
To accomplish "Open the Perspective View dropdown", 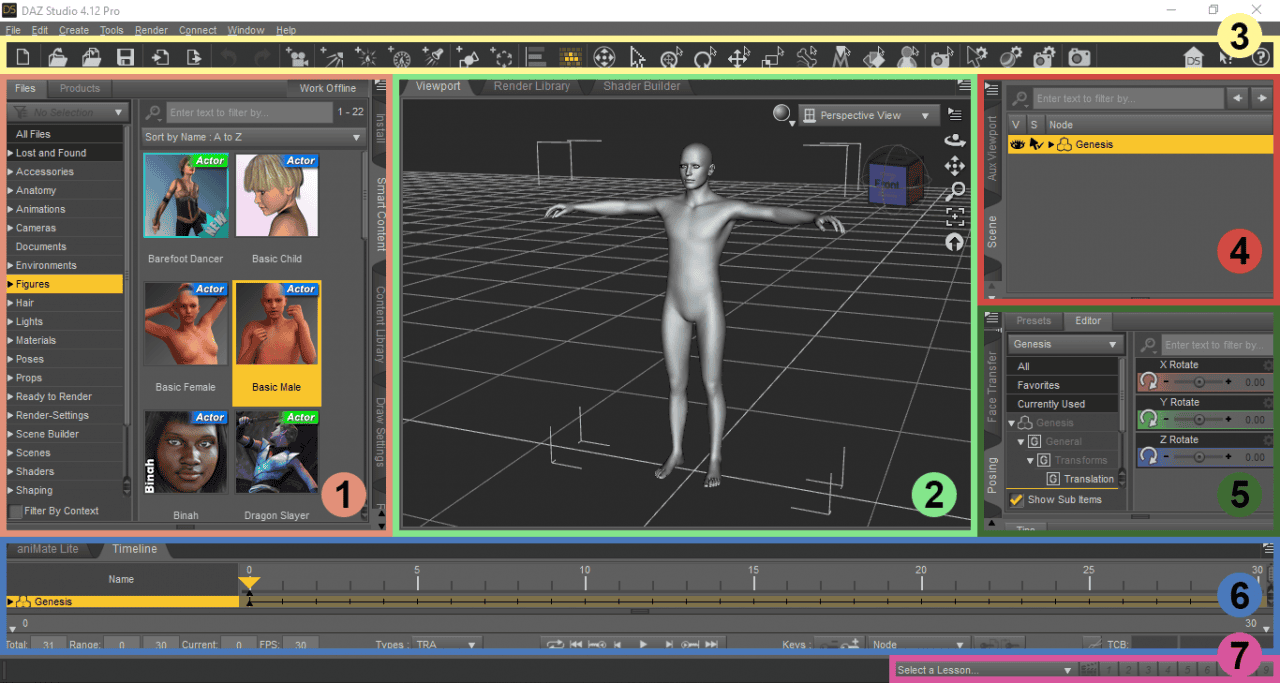I will (868, 115).
